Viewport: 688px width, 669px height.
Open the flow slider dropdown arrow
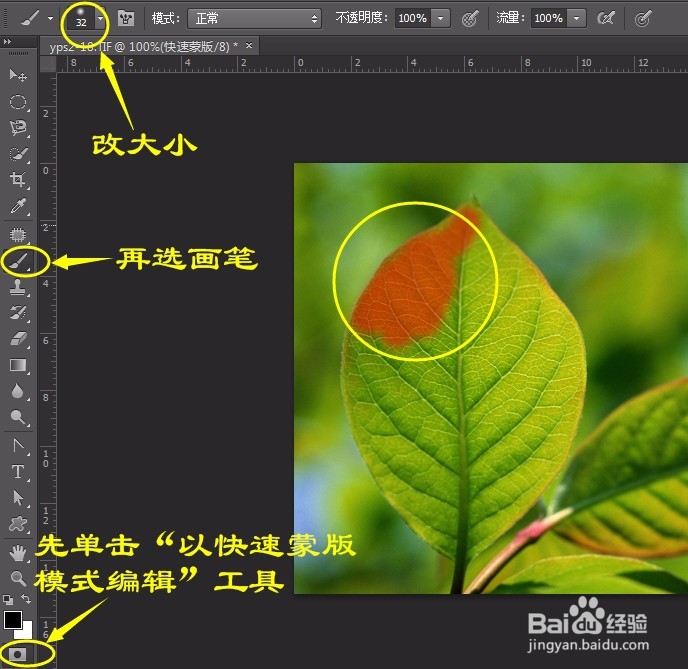[x=577, y=18]
